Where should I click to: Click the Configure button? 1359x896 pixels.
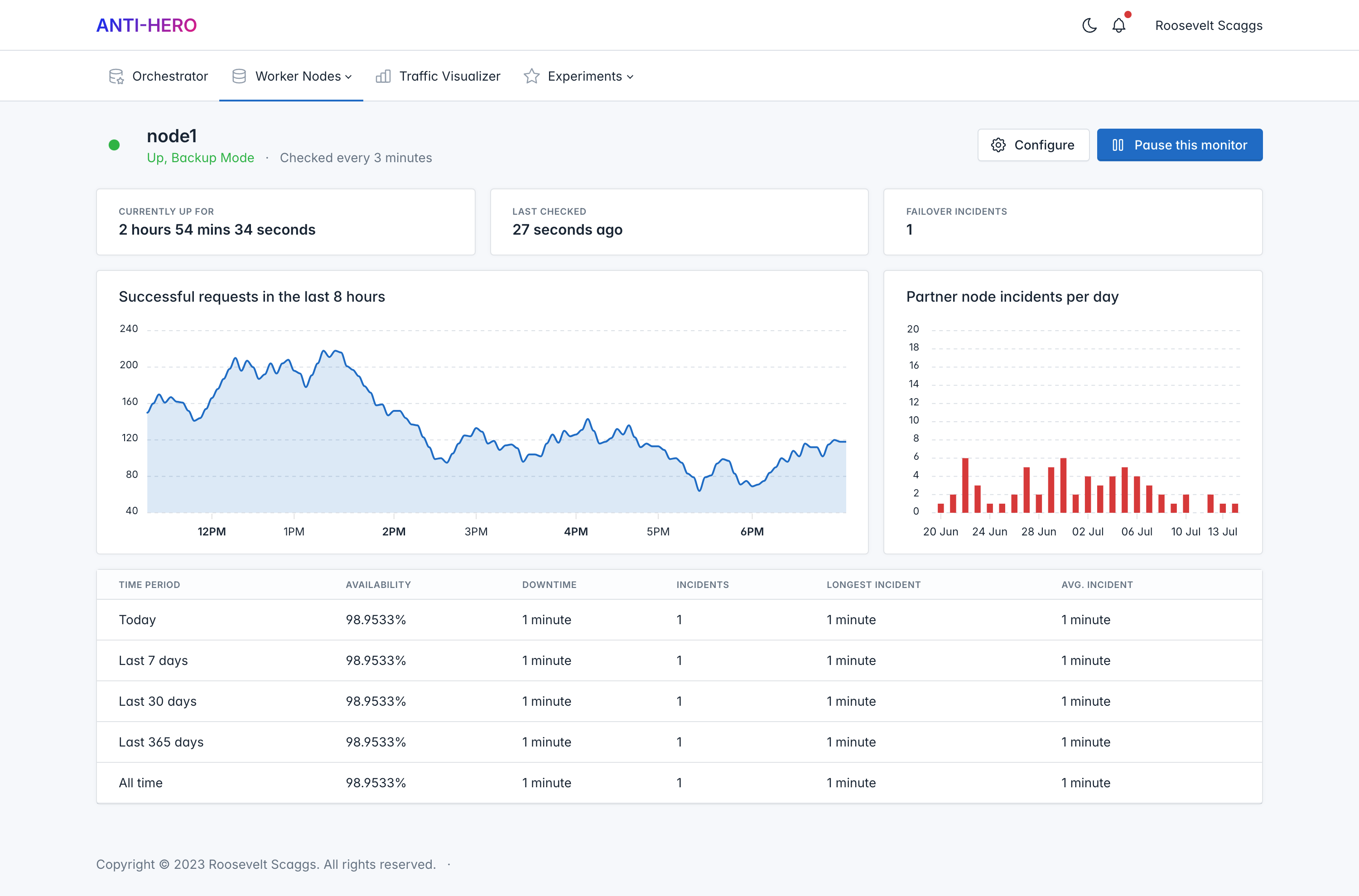[x=1033, y=145]
